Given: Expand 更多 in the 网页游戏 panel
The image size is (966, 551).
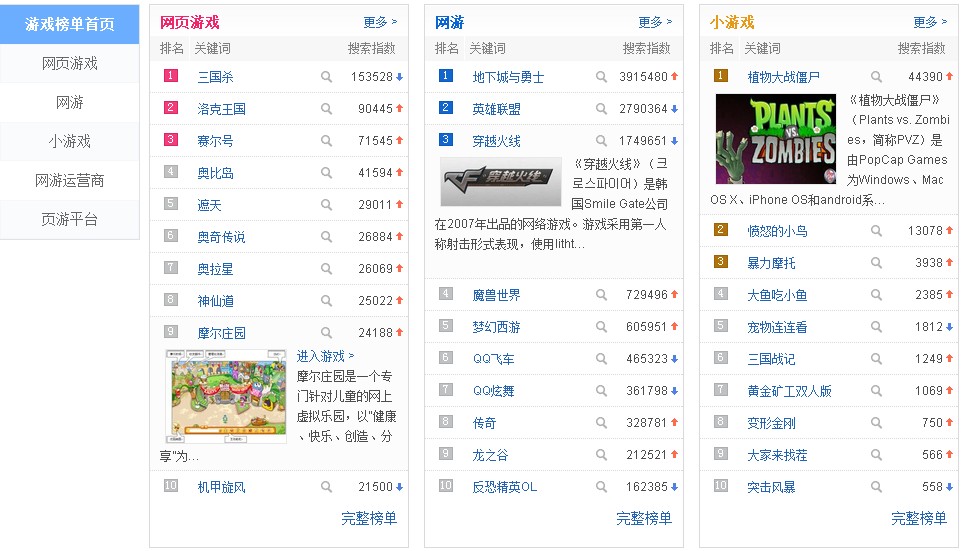Looking at the screenshot, I should [x=380, y=22].
